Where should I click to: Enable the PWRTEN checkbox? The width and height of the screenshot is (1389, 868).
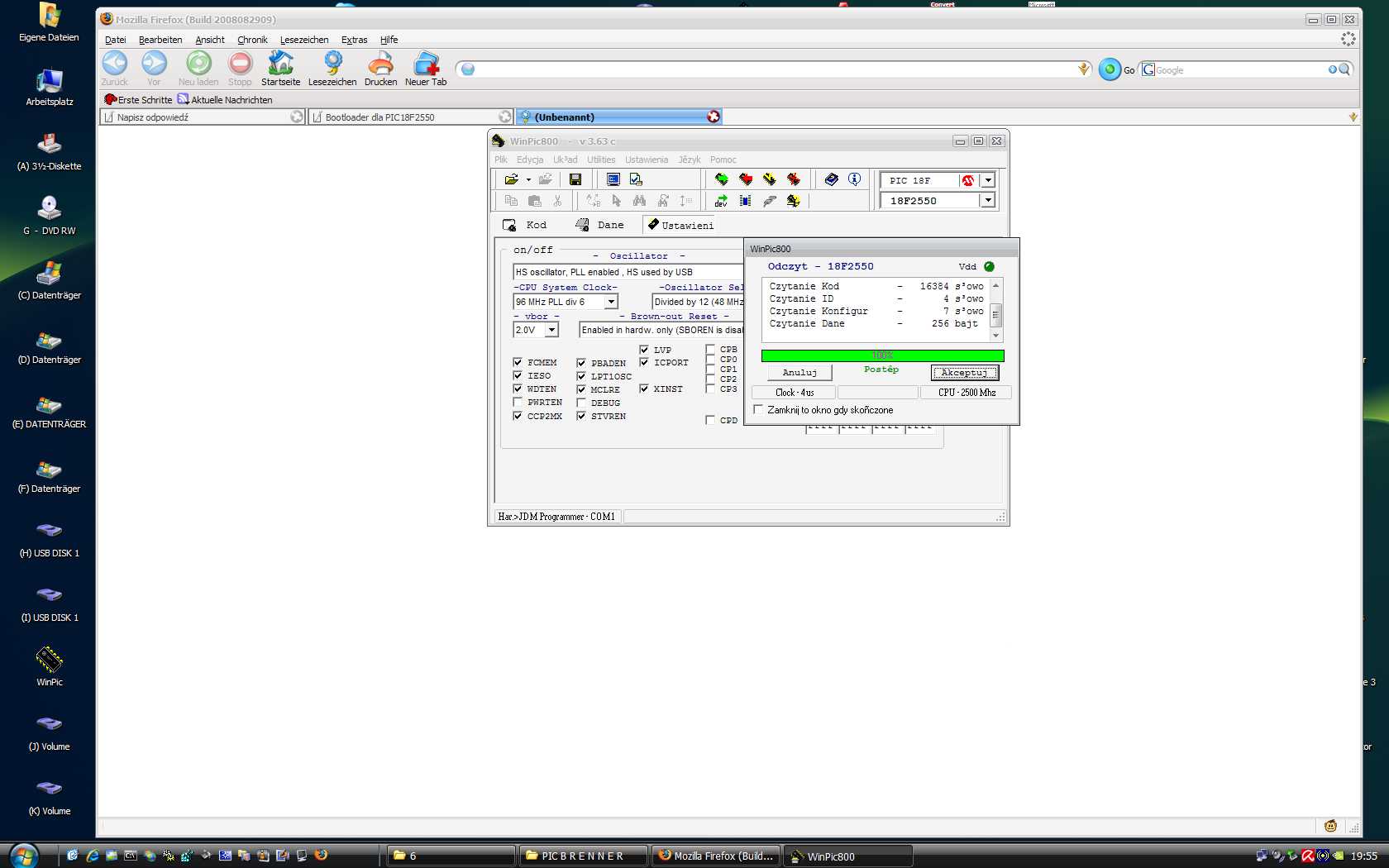518,403
